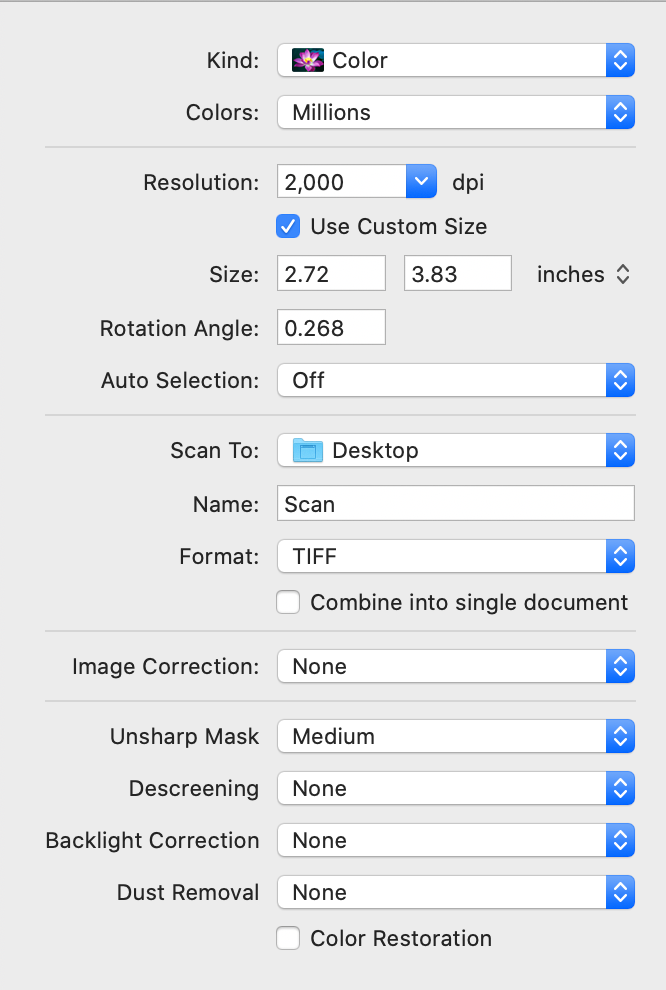Open the Auto Selection dropdown
666x990 pixels.
[x=620, y=380]
